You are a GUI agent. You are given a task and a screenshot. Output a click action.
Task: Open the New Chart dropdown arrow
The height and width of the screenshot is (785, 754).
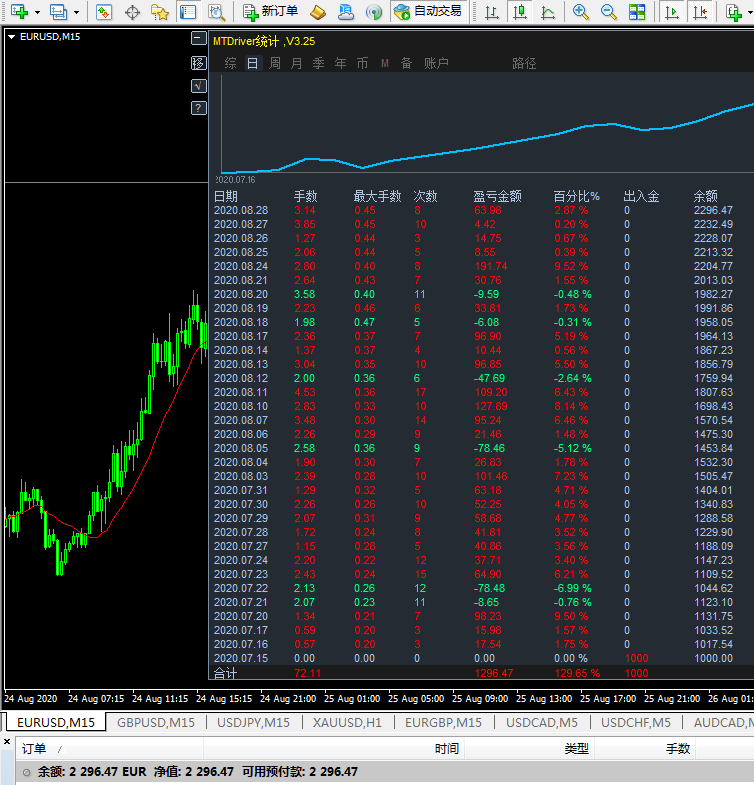pyautogui.click(x=37, y=12)
